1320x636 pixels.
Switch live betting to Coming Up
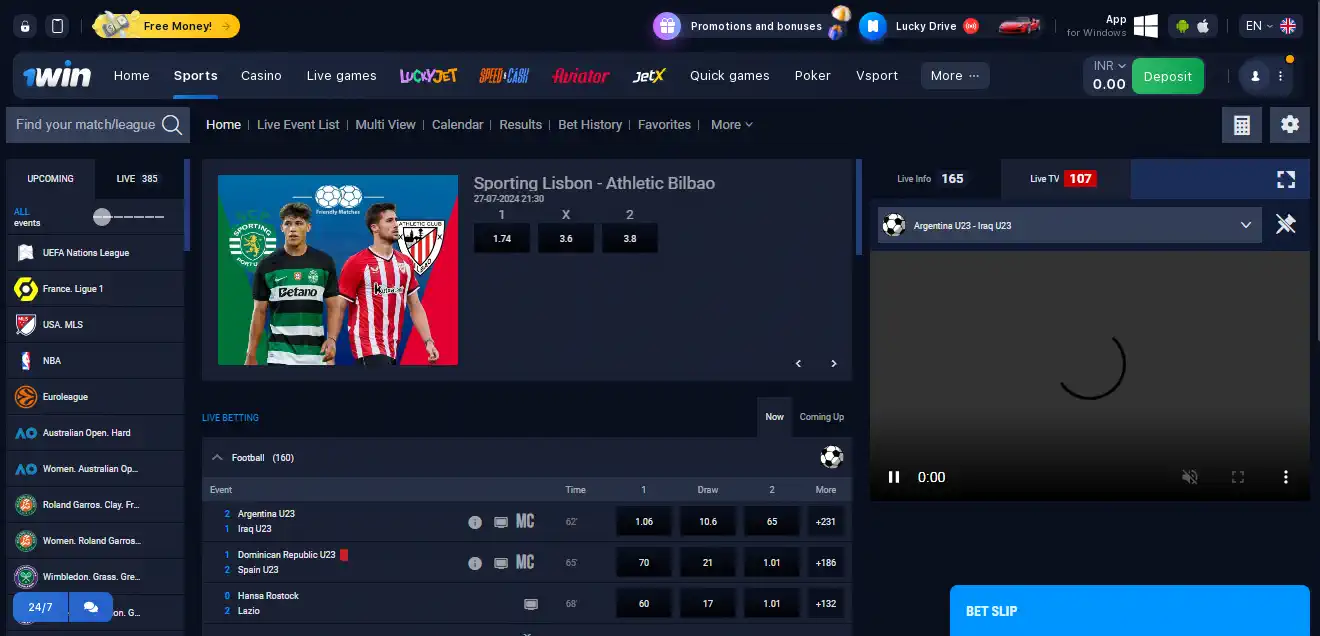tap(821, 417)
